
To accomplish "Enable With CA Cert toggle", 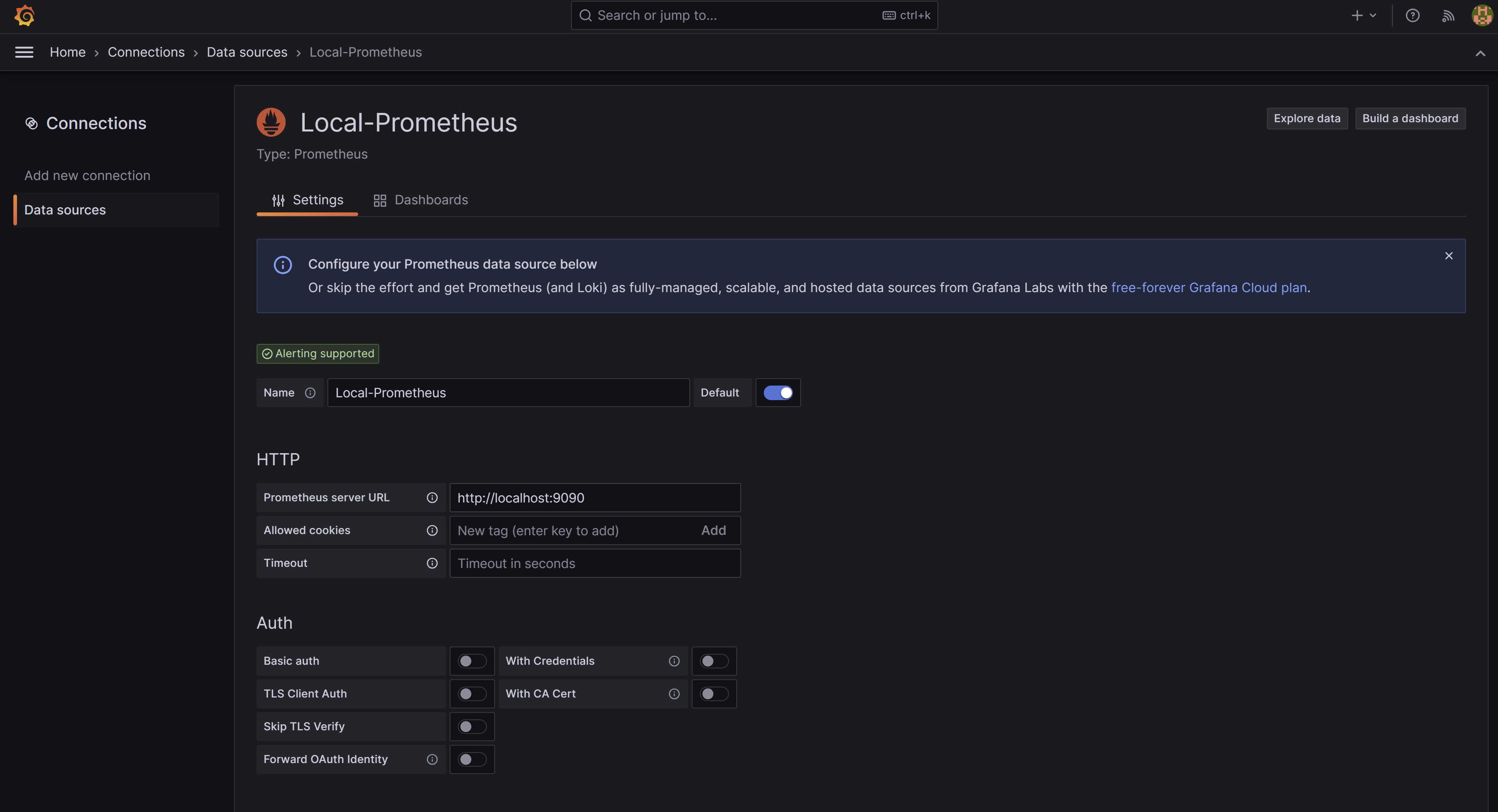I will (x=714, y=694).
